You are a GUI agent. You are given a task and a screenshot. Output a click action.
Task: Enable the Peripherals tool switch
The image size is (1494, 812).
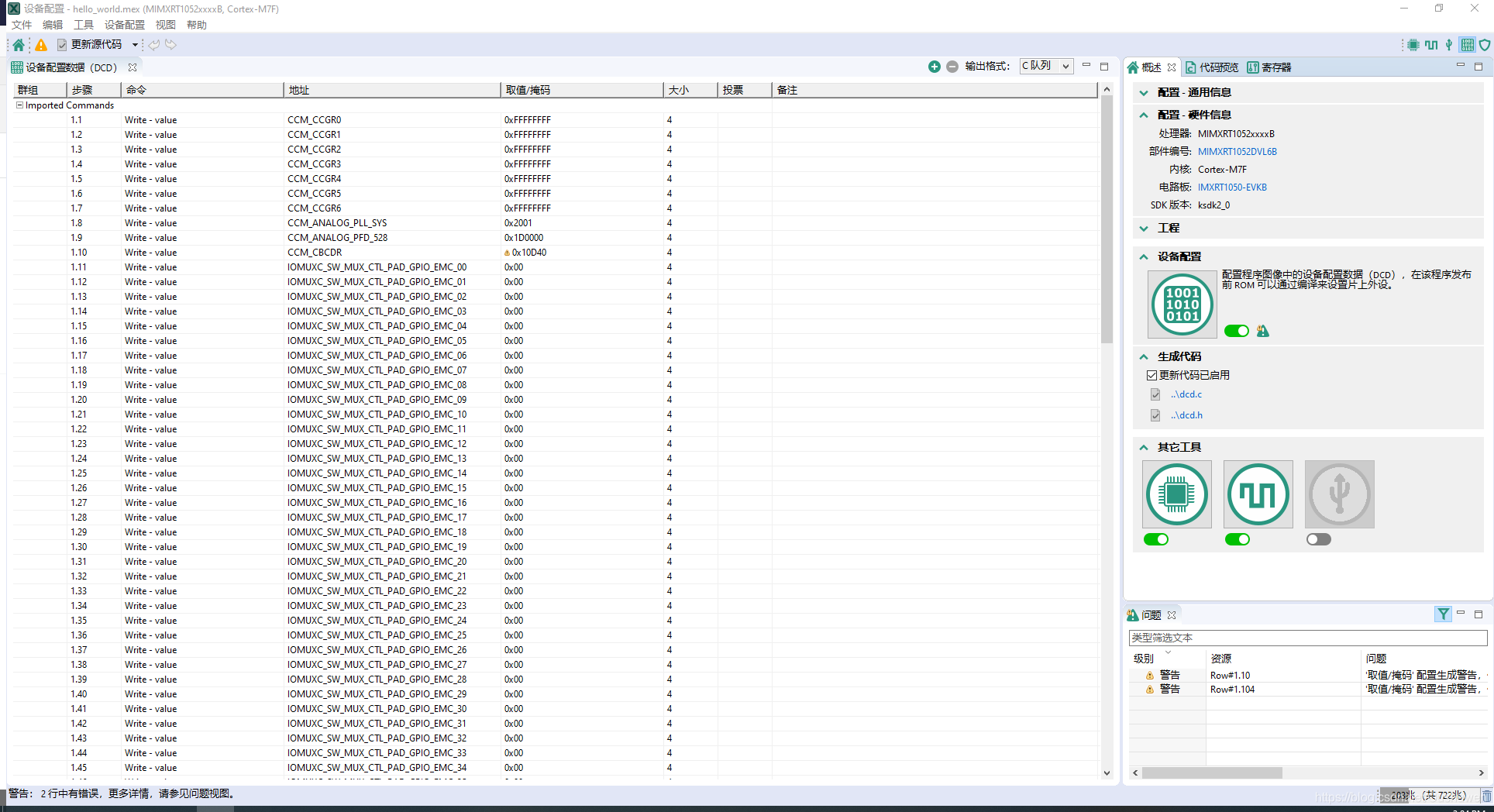[x=1319, y=539]
